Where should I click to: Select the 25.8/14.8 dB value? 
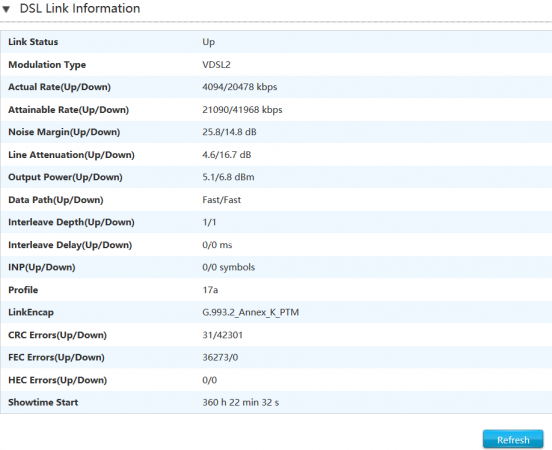[229, 132]
